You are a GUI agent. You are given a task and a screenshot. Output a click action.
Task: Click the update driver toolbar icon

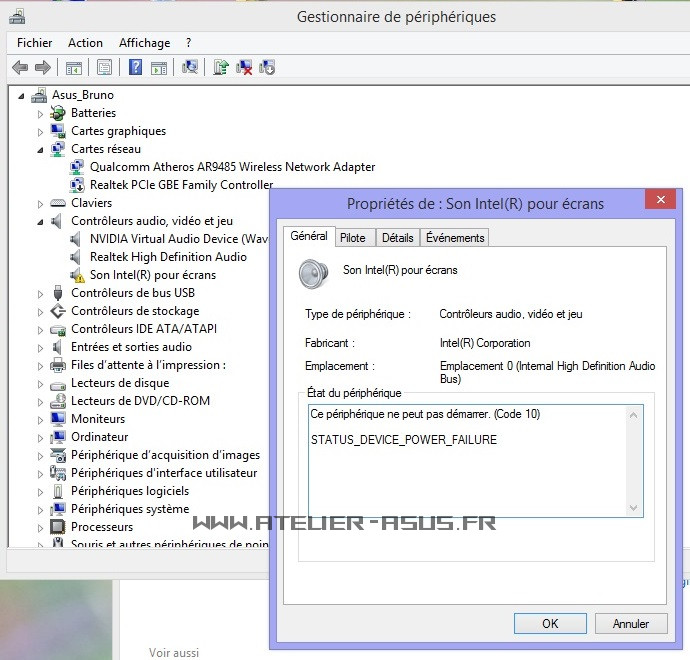tap(221, 67)
